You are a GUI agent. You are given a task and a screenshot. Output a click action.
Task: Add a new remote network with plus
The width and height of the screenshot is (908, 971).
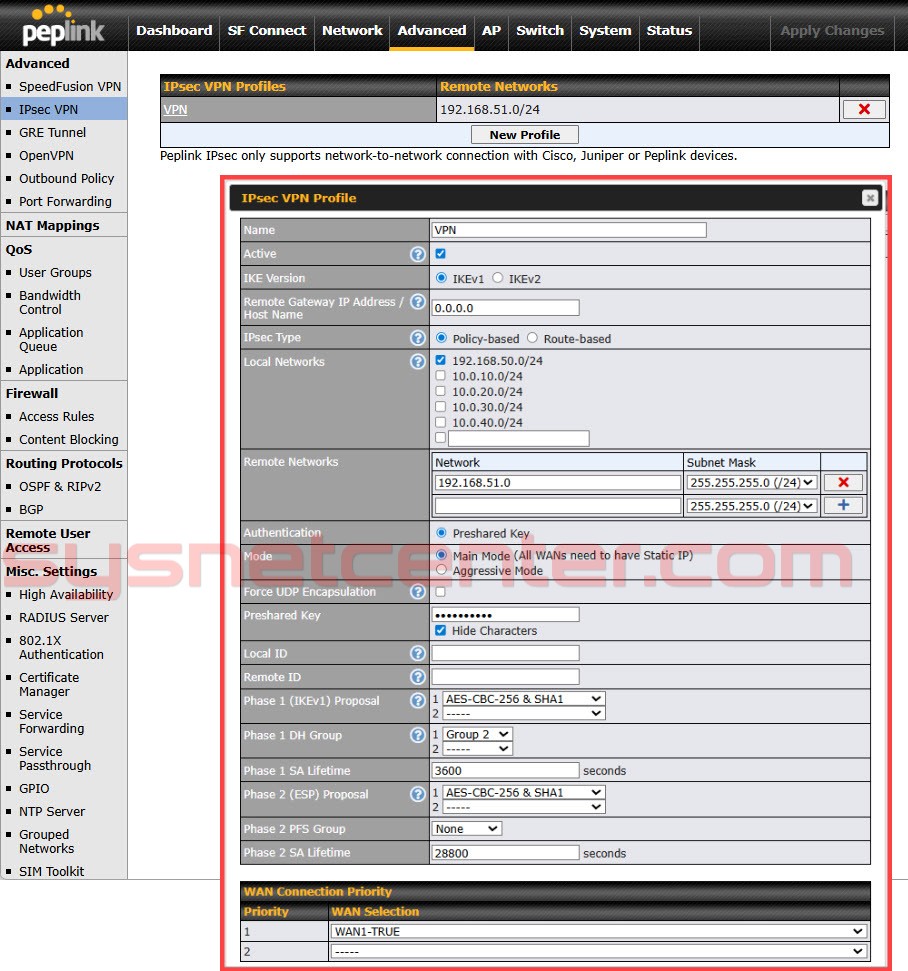point(843,505)
